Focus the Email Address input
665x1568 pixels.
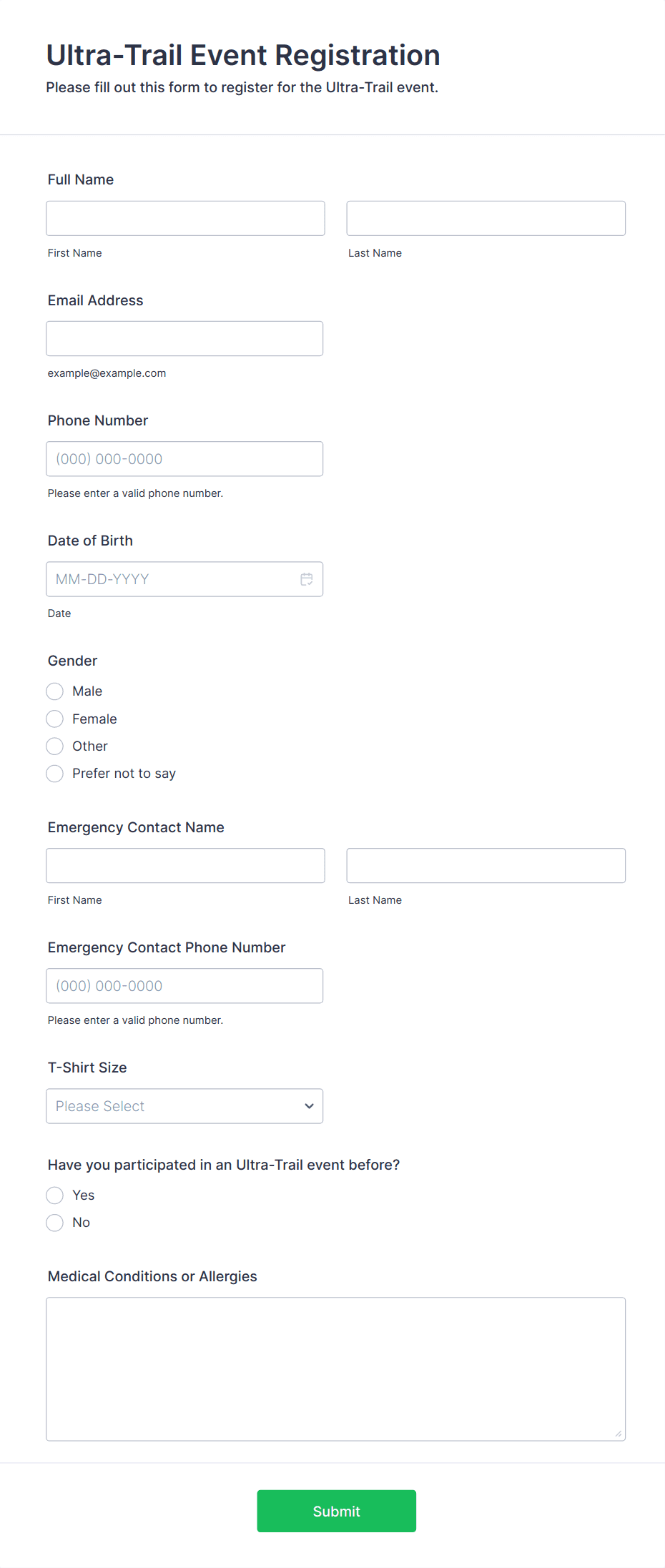(184, 338)
